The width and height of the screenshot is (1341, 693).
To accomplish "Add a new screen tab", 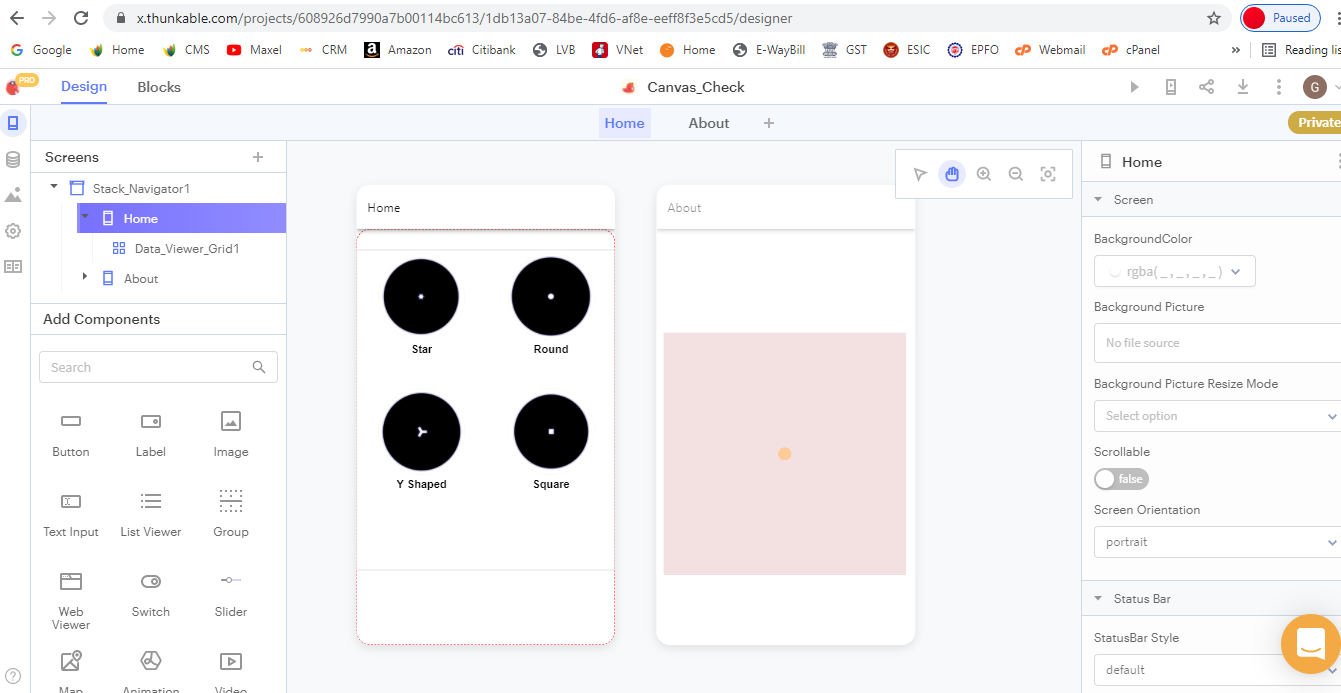I will (x=769, y=123).
